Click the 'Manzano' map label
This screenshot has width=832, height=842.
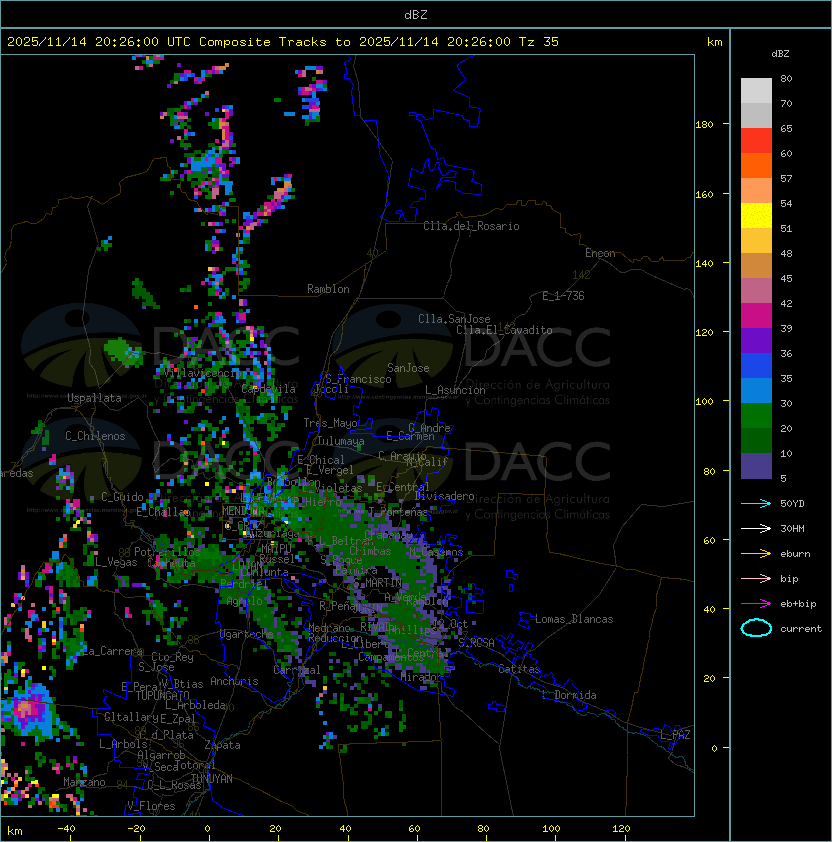click(x=84, y=782)
